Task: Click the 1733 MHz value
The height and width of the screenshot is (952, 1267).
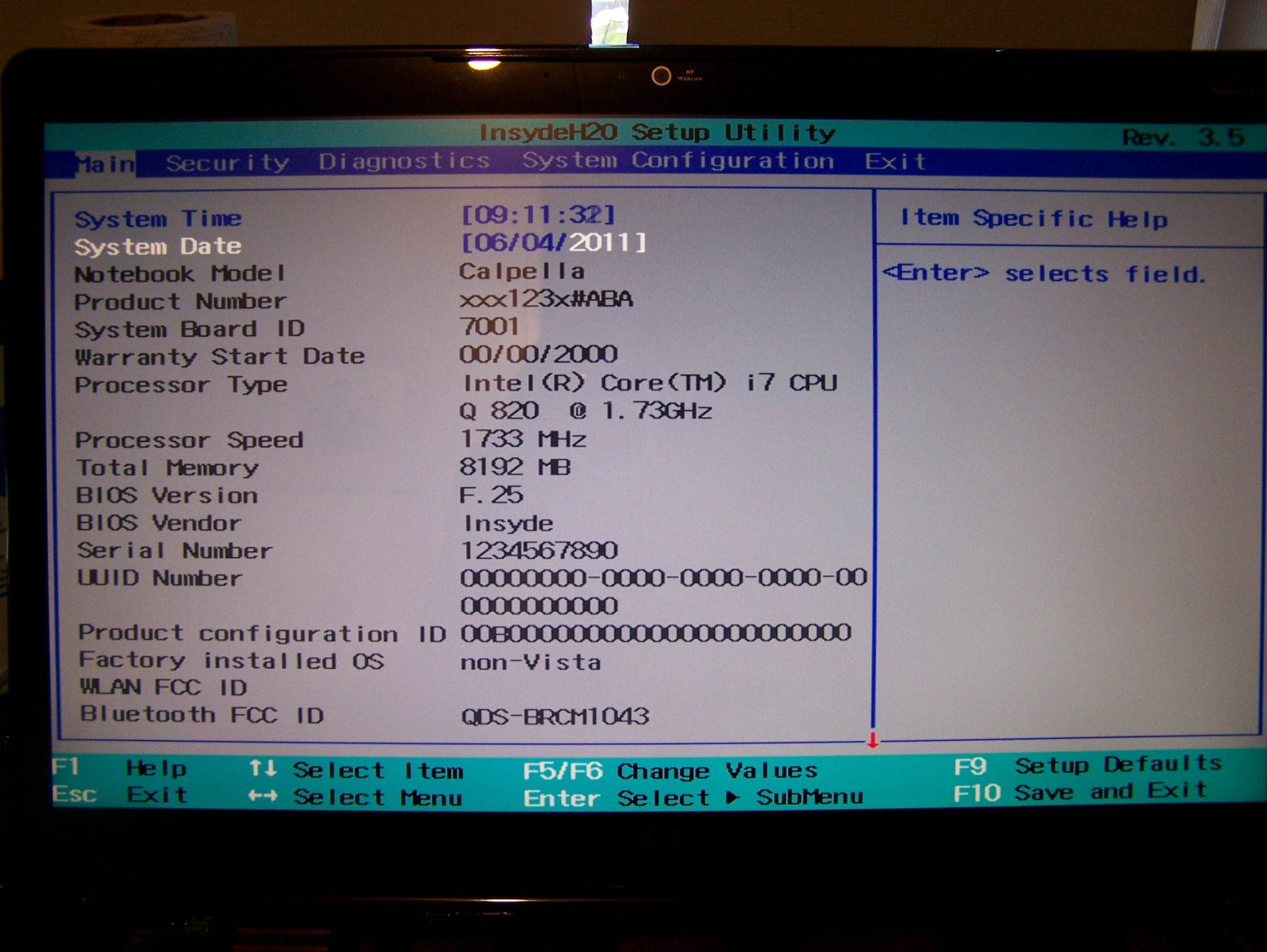Action: click(x=523, y=439)
